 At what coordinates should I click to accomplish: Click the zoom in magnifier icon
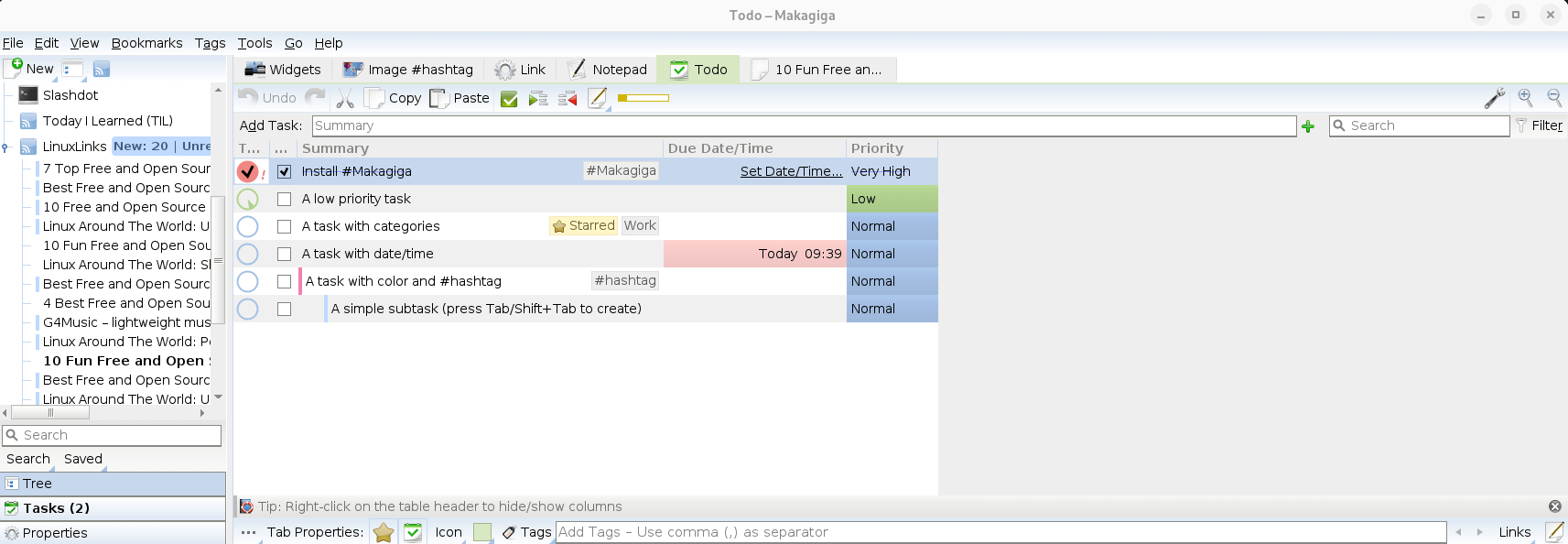tap(1525, 97)
